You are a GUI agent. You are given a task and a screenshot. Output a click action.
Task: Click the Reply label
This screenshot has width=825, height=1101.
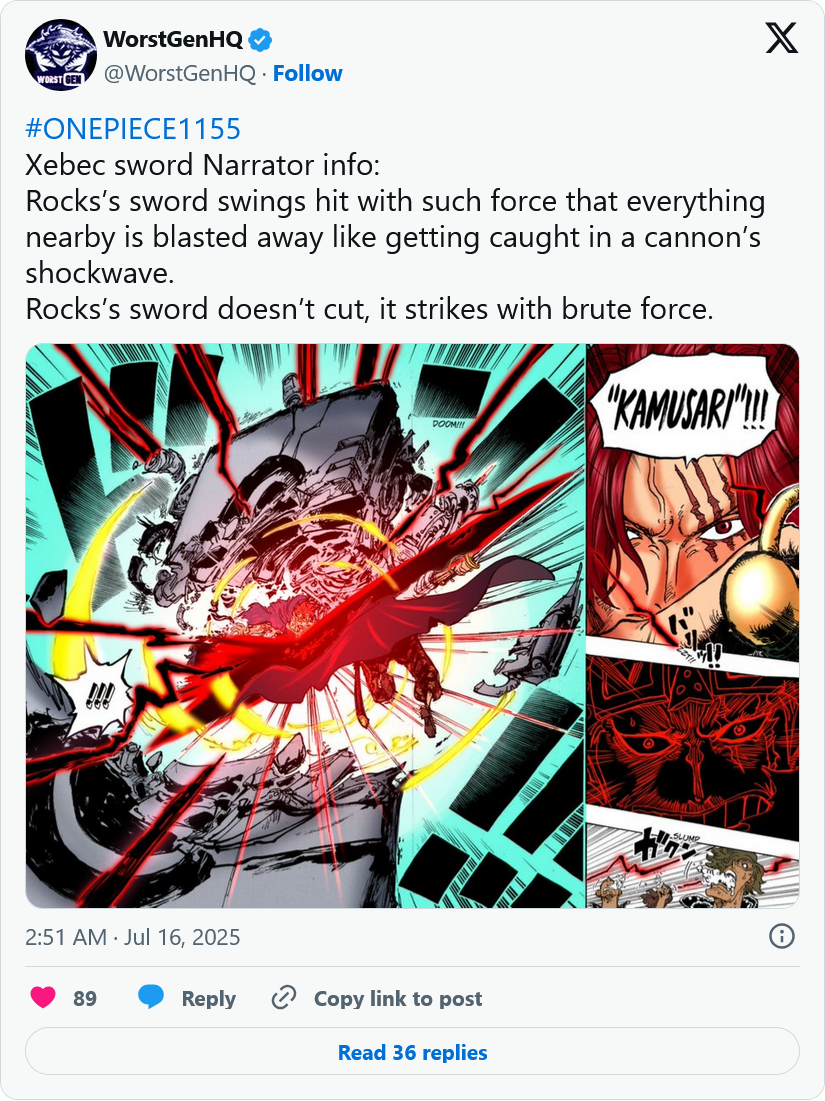tap(209, 998)
